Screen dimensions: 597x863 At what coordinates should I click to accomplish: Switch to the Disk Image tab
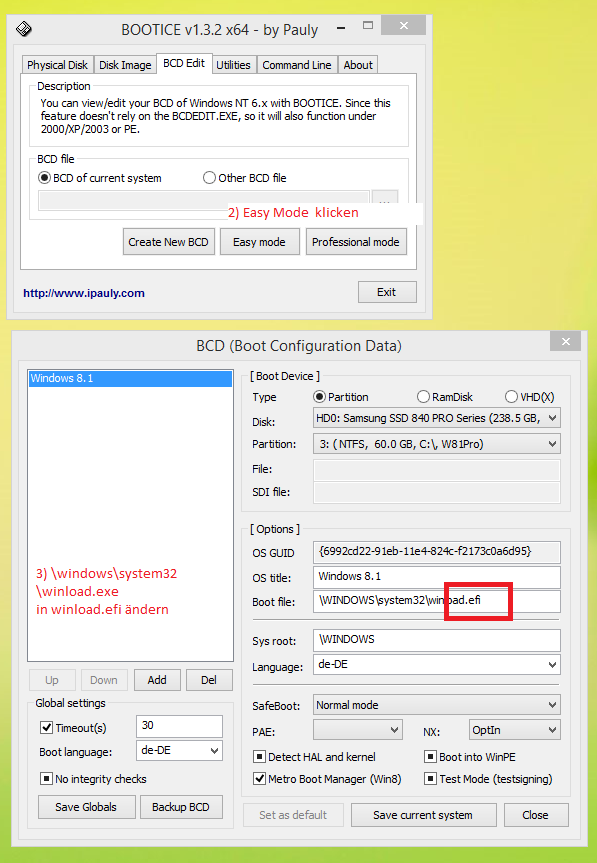point(125,65)
